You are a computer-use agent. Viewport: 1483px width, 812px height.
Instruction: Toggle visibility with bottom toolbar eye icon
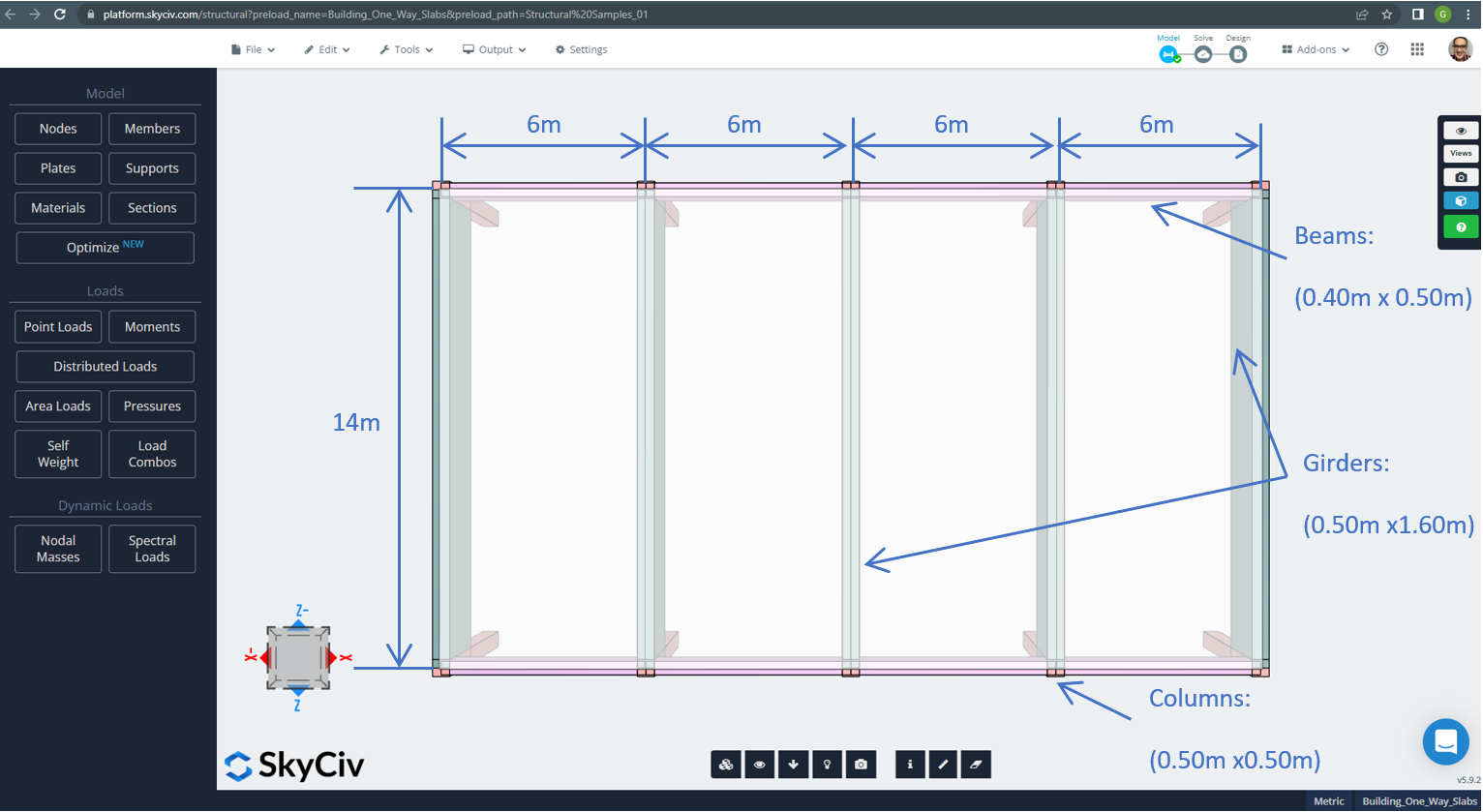point(760,765)
